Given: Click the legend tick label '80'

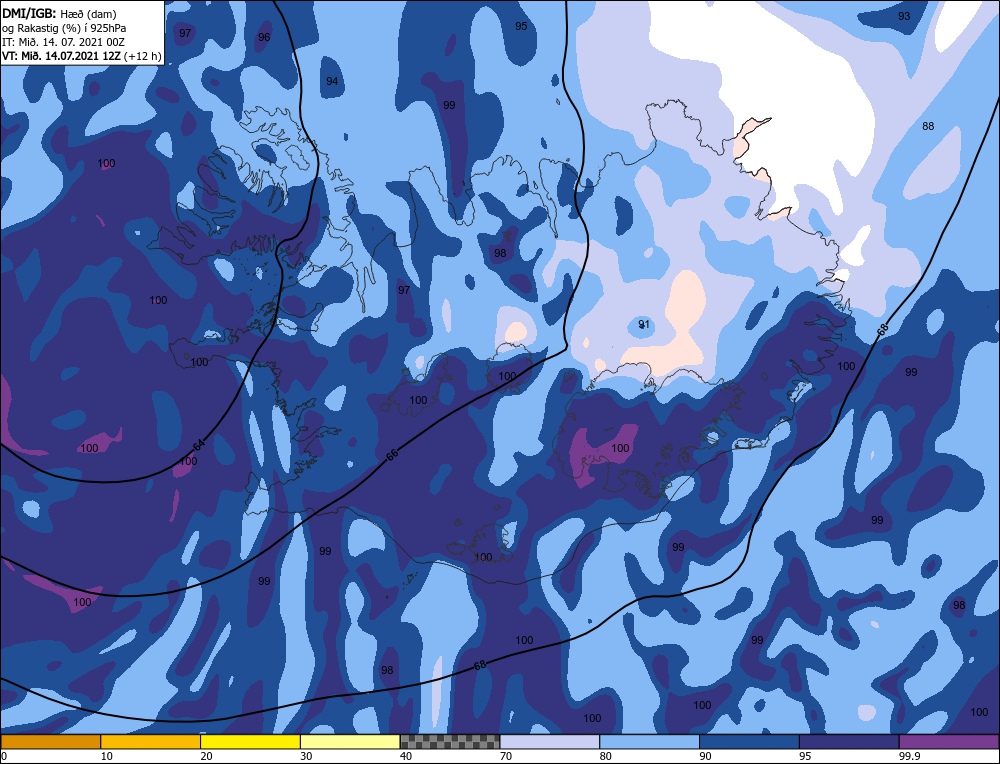Looking at the screenshot, I should click(606, 756).
